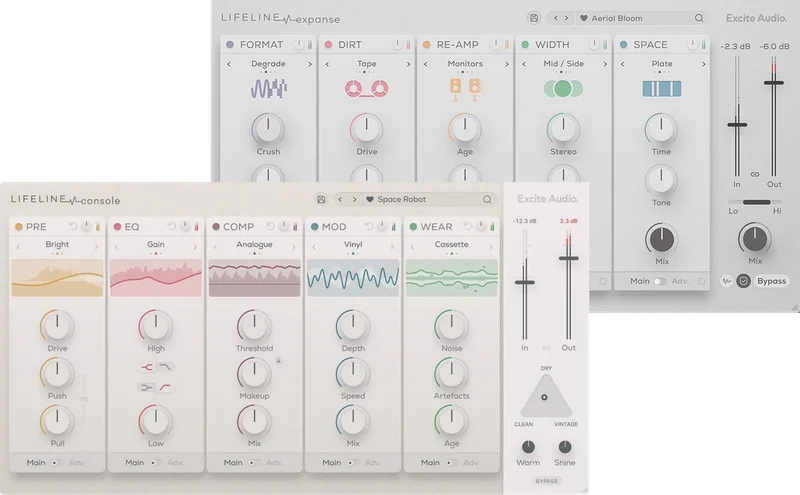
Task: Click the Out fader handle in Expanse
Action: pyautogui.click(x=773, y=82)
